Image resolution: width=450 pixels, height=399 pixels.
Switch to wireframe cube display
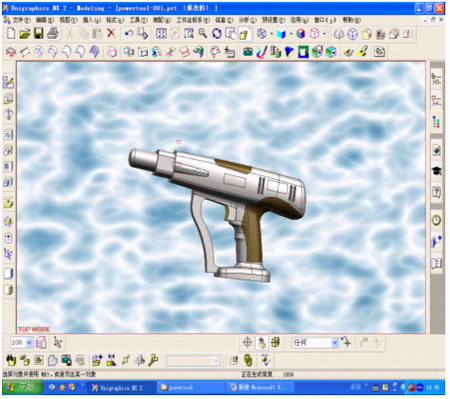coord(262,33)
